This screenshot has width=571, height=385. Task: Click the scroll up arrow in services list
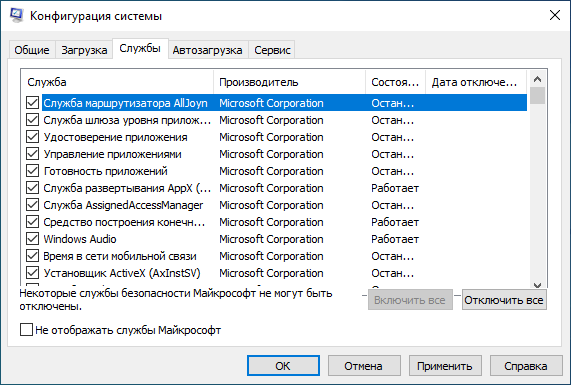point(537,79)
